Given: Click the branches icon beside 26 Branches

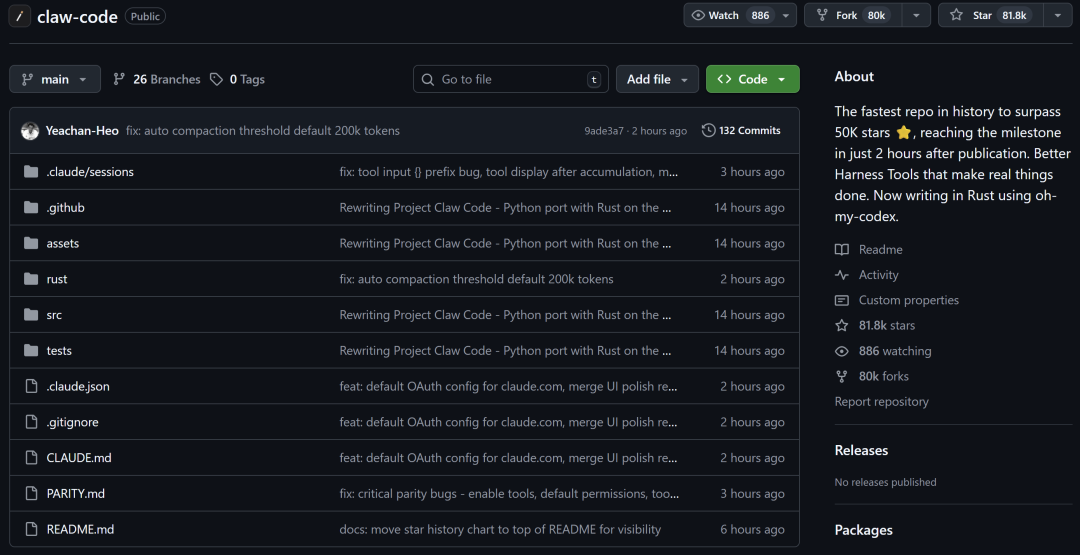Looking at the screenshot, I should (x=120, y=79).
